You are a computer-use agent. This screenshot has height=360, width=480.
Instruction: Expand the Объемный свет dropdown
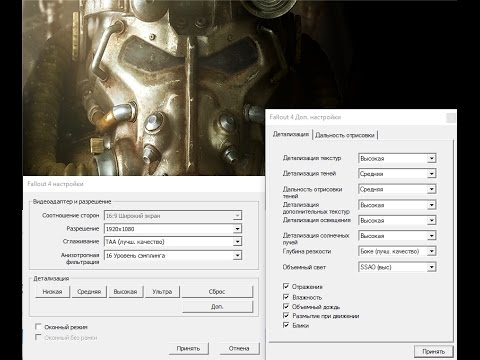397,267
